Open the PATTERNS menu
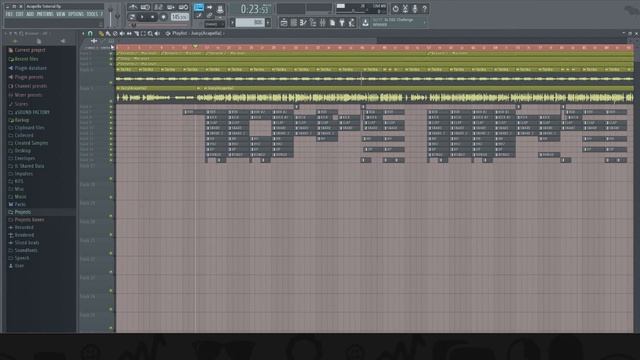Viewport: 640px width, 360px height. (x=45, y=14)
